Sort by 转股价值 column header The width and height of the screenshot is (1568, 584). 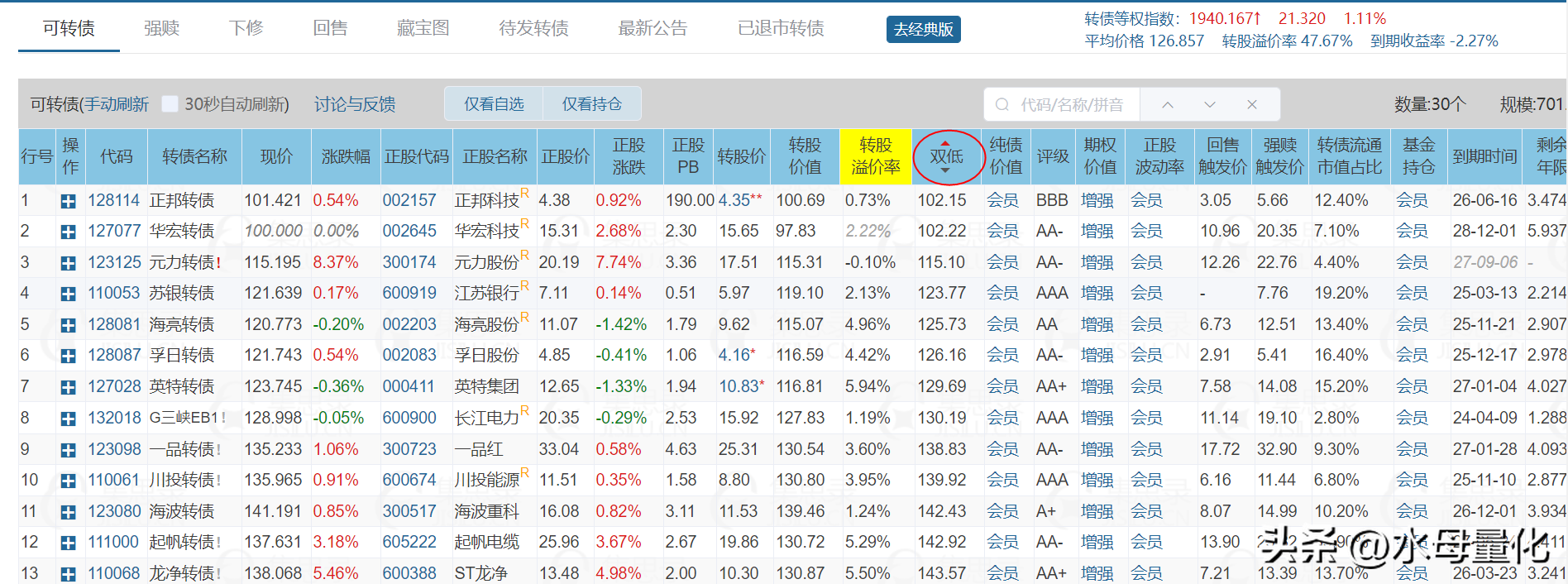tap(805, 156)
